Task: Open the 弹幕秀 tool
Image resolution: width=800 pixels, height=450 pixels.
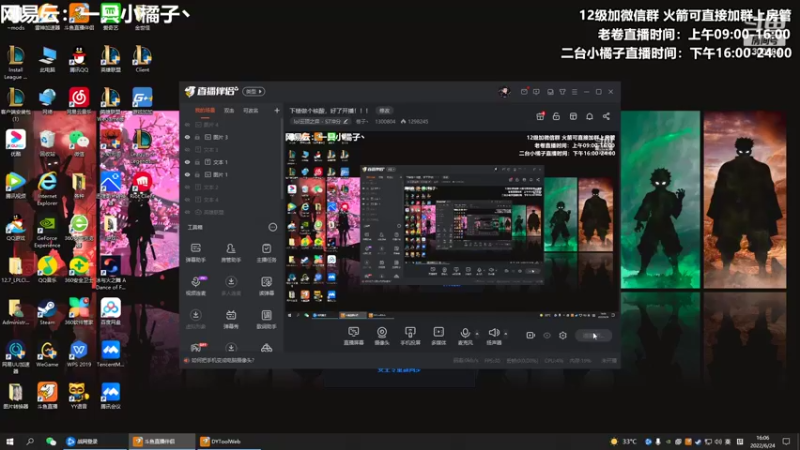Action: click(231, 319)
